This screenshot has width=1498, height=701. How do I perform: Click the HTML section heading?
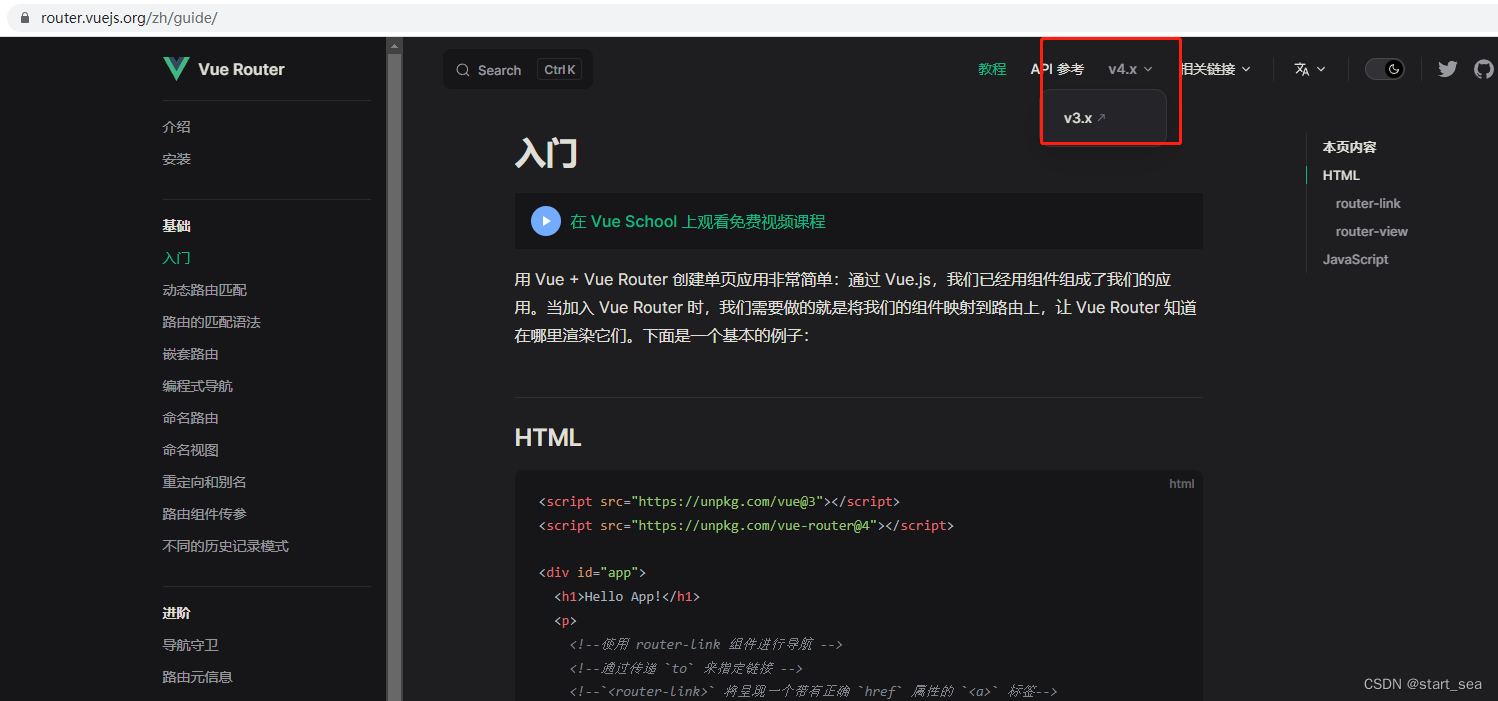[548, 438]
